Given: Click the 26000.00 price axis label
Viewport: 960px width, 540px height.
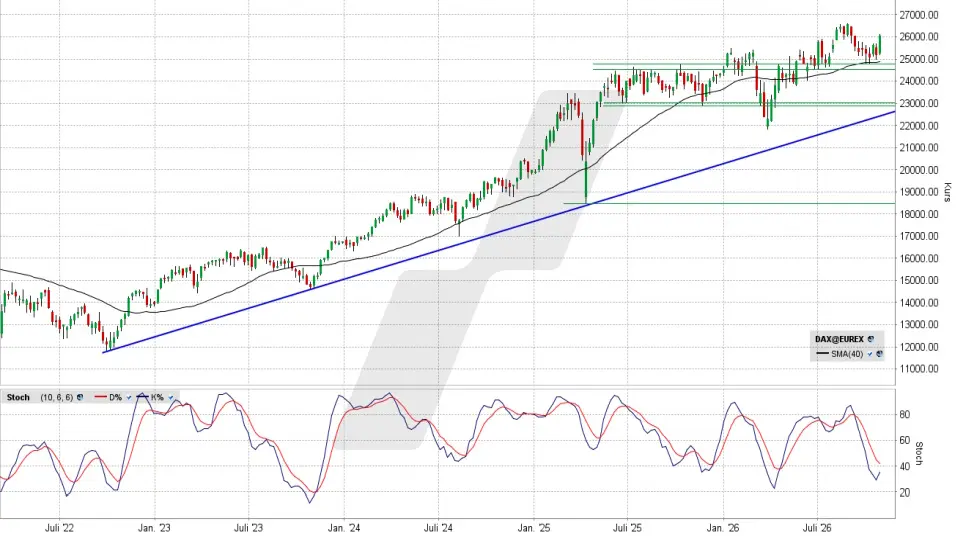Looking at the screenshot, I should (918, 37).
